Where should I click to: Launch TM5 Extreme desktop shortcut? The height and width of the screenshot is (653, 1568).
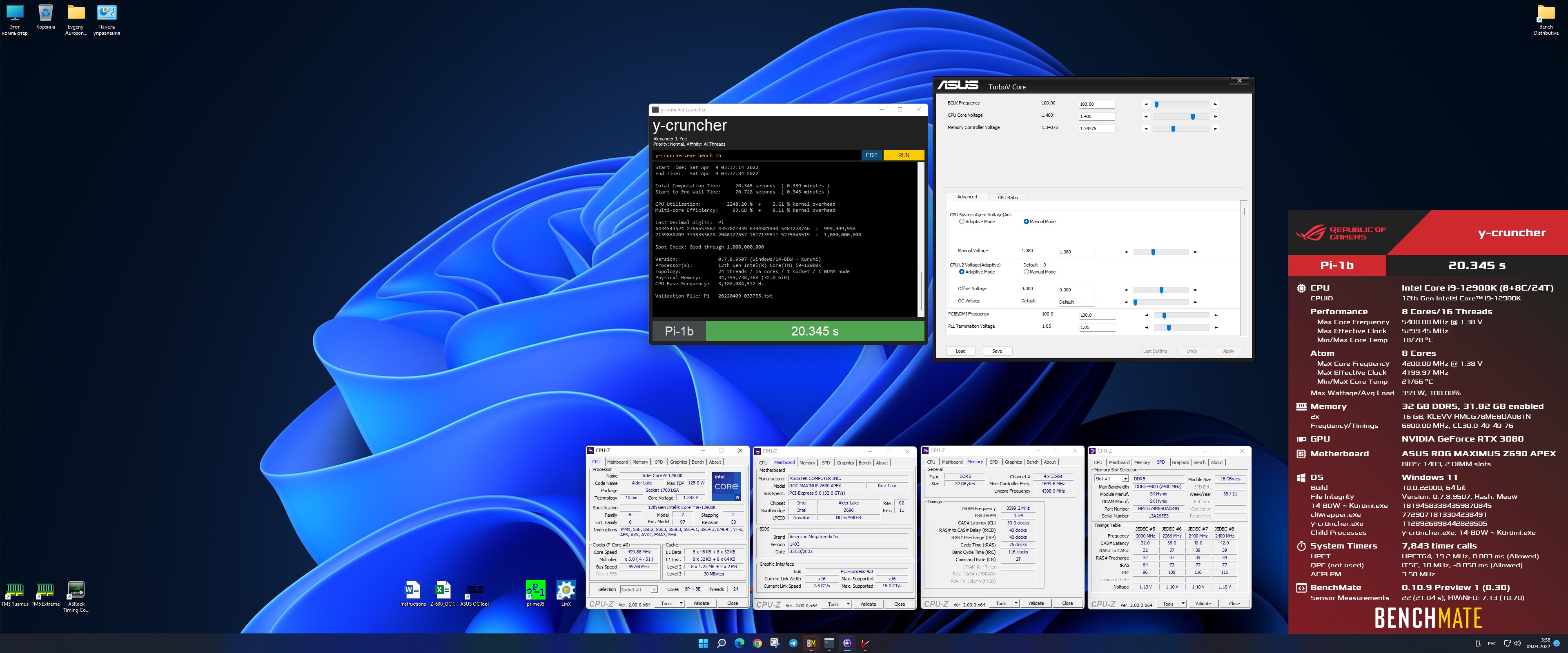(x=46, y=595)
